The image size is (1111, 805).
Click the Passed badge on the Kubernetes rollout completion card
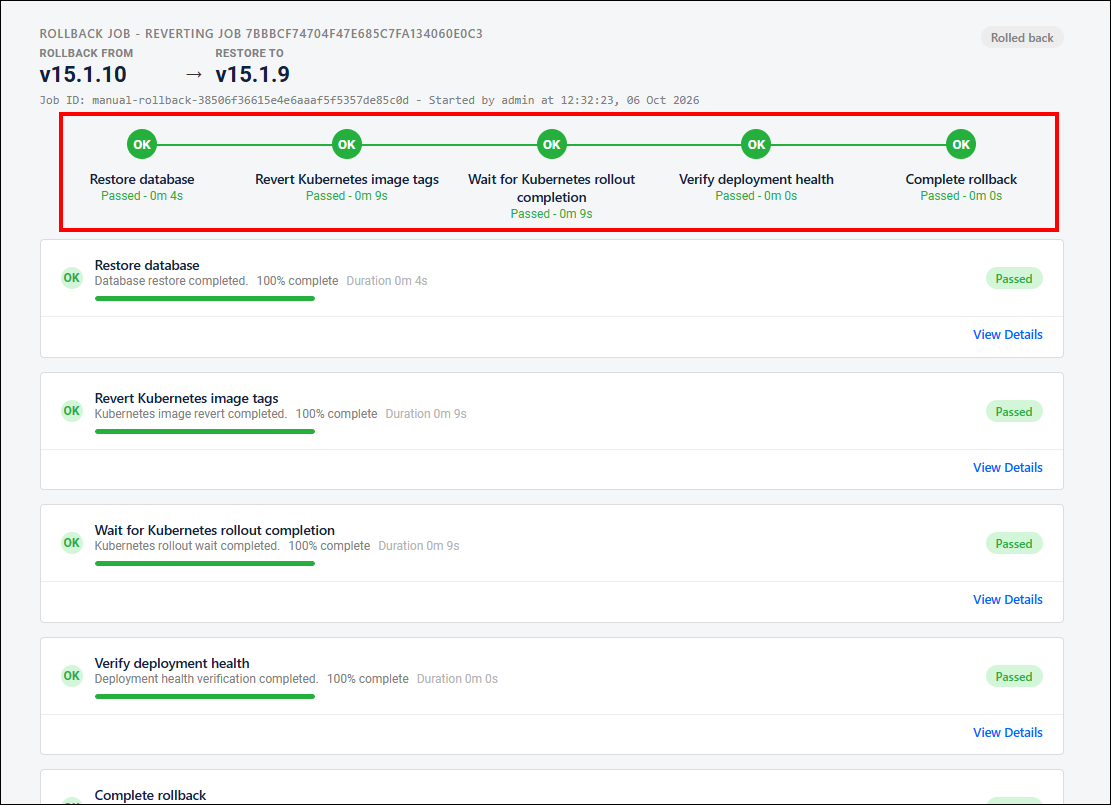coord(1014,544)
